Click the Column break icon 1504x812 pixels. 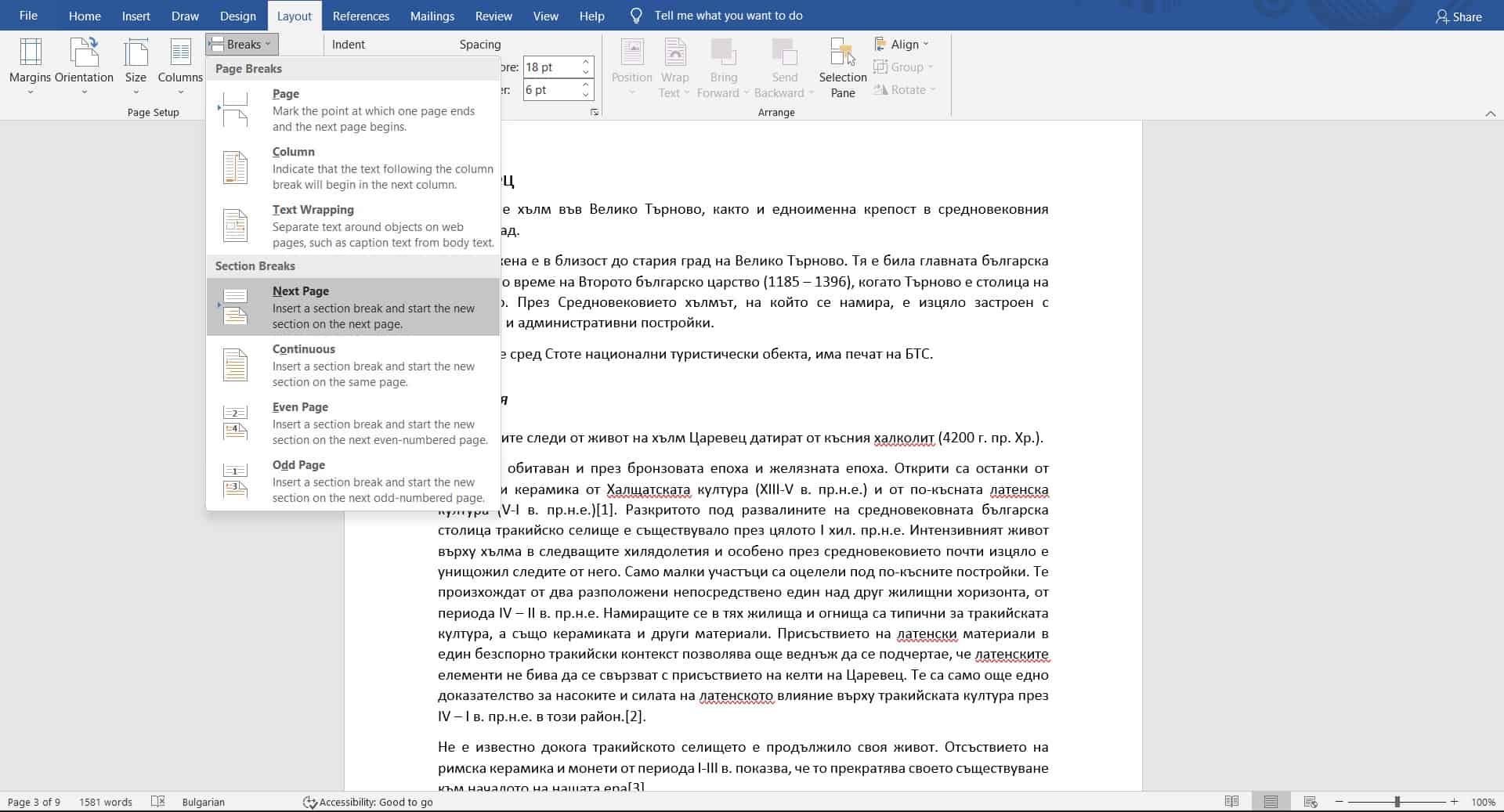[x=235, y=168]
